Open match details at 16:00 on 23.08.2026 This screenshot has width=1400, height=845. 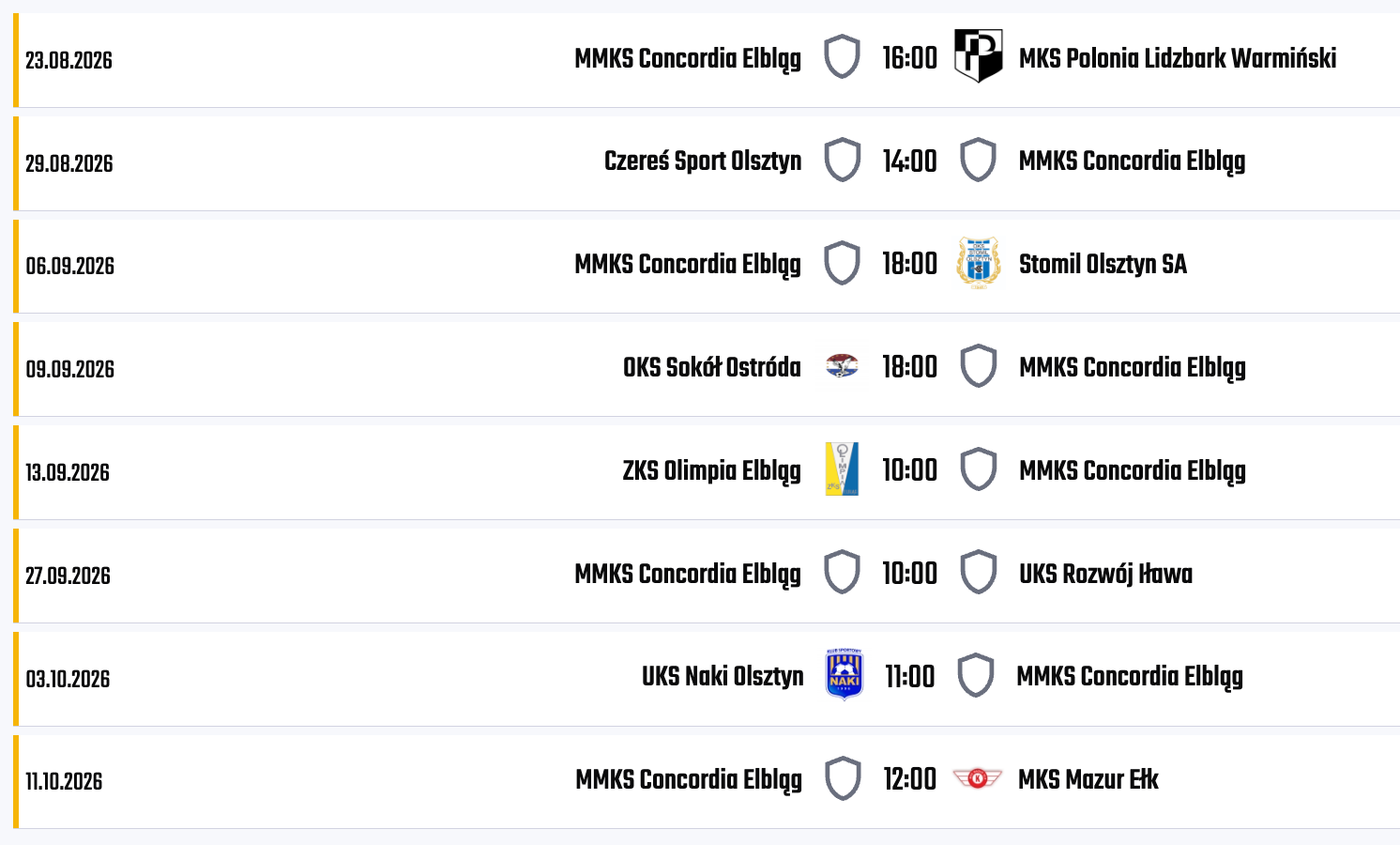pyautogui.click(x=909, y=58)
